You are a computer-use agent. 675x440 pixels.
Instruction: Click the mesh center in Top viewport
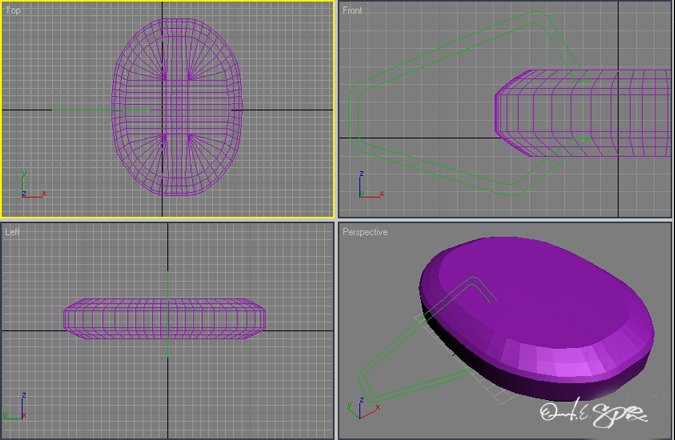(x=176, y=108)
